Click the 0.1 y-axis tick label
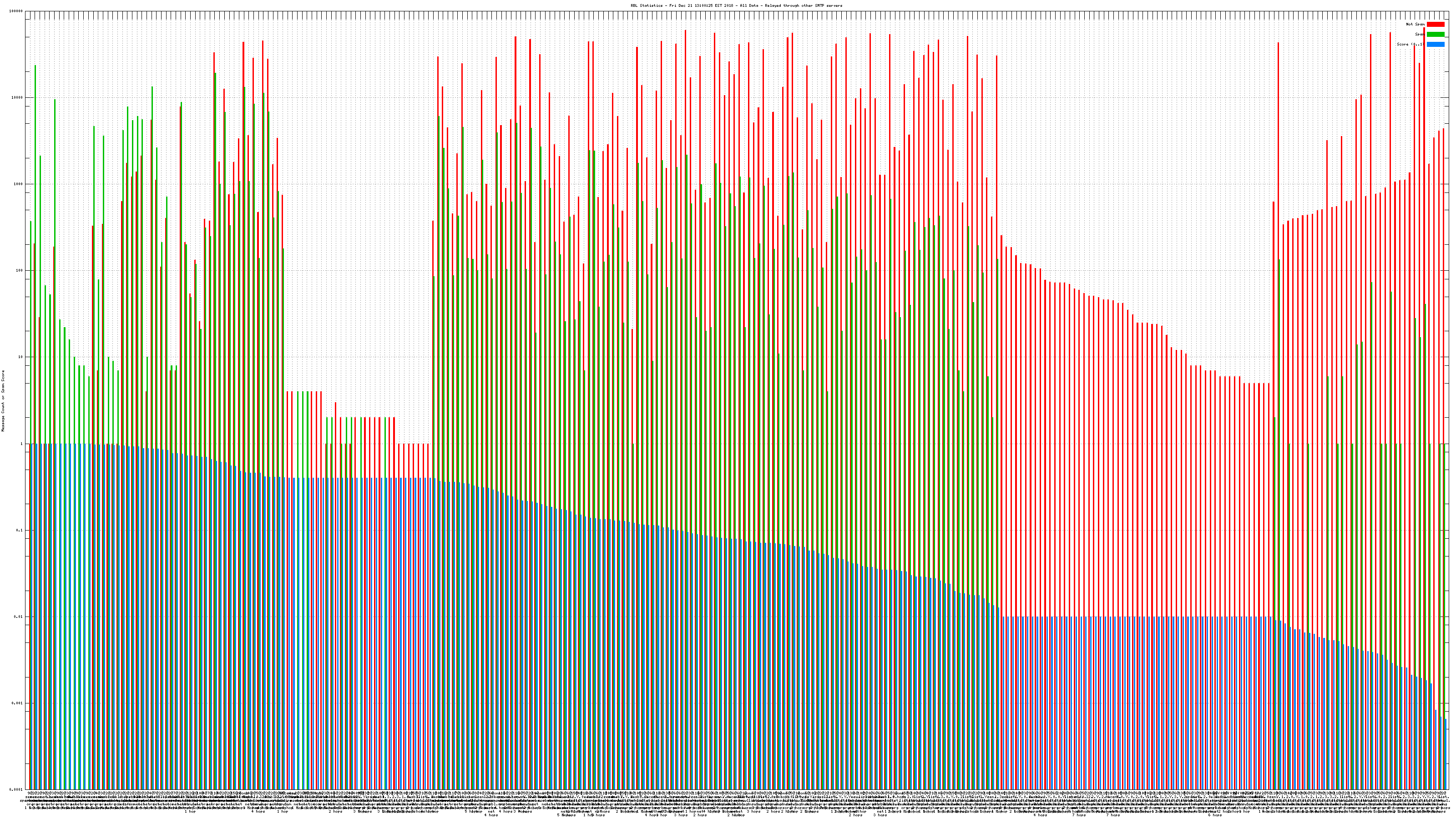Image resolution: width=1456 pixels, height=819 pixels. pyautogui.click(x=20, y=530)
